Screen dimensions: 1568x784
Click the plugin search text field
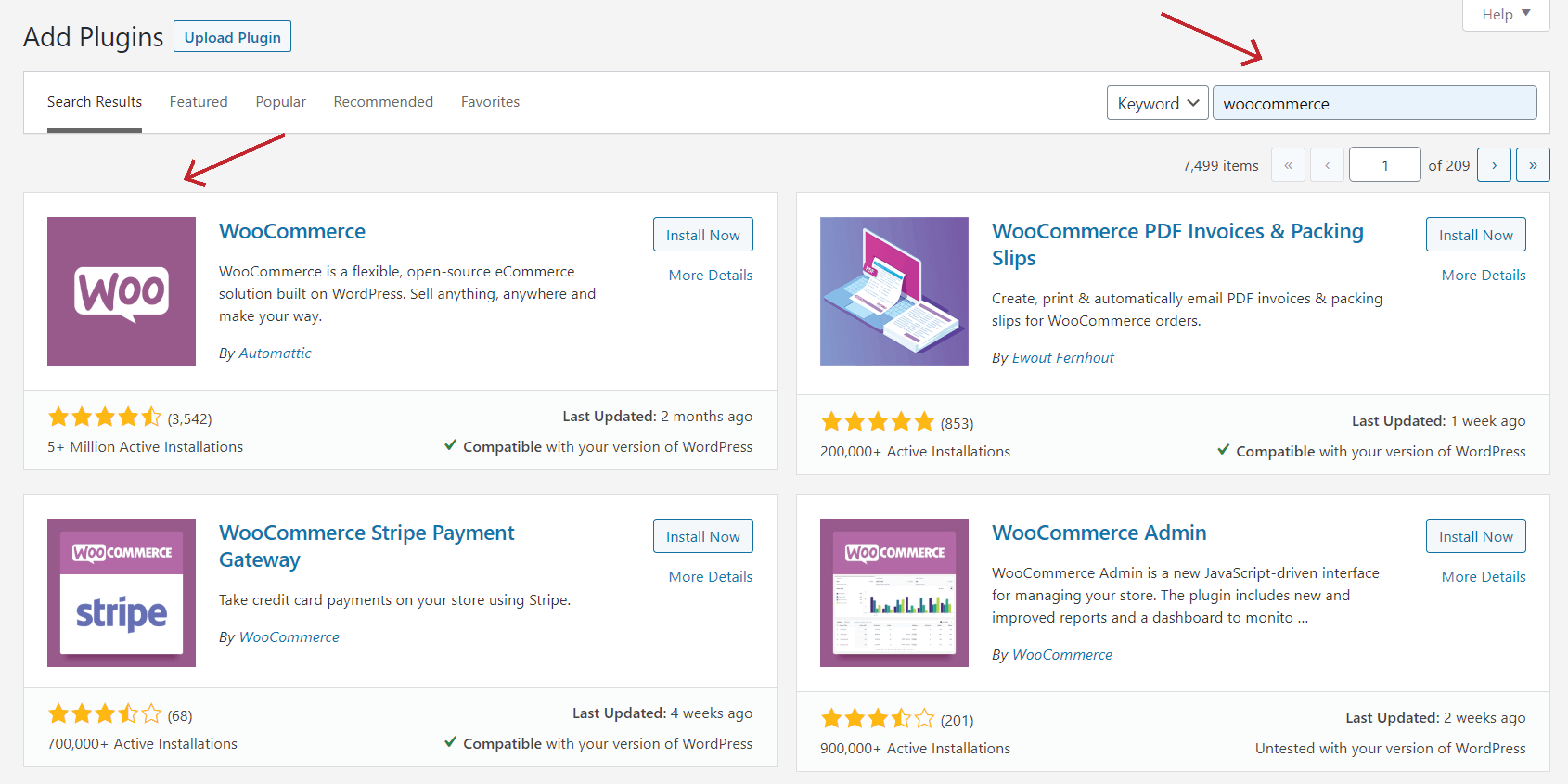(1374, 103)
